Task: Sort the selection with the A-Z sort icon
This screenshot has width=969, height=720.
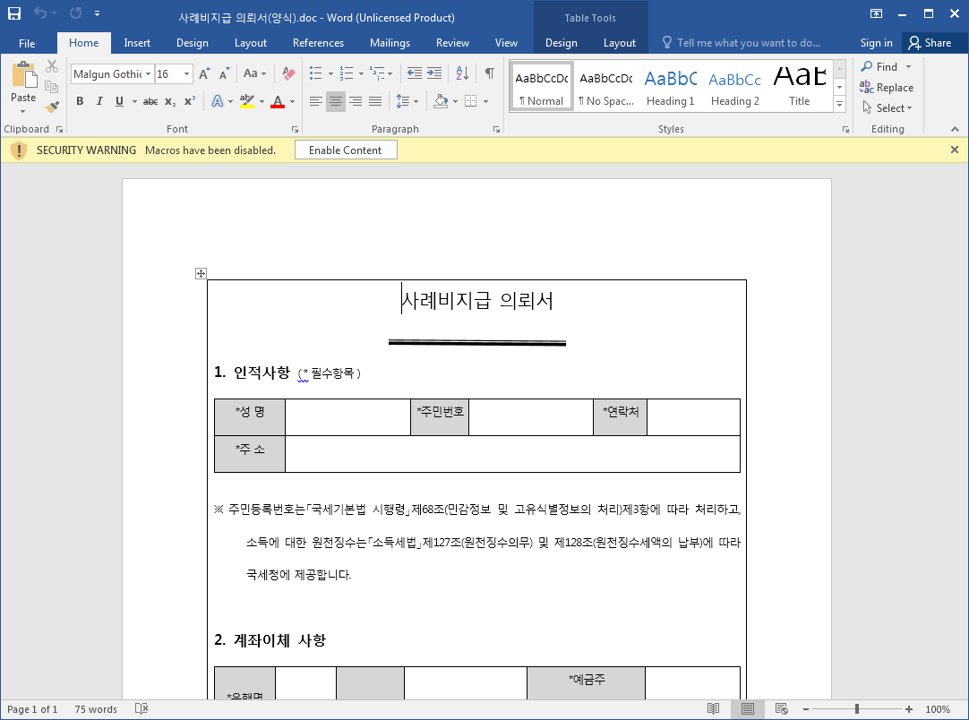Action: click(x=462, y=74)
